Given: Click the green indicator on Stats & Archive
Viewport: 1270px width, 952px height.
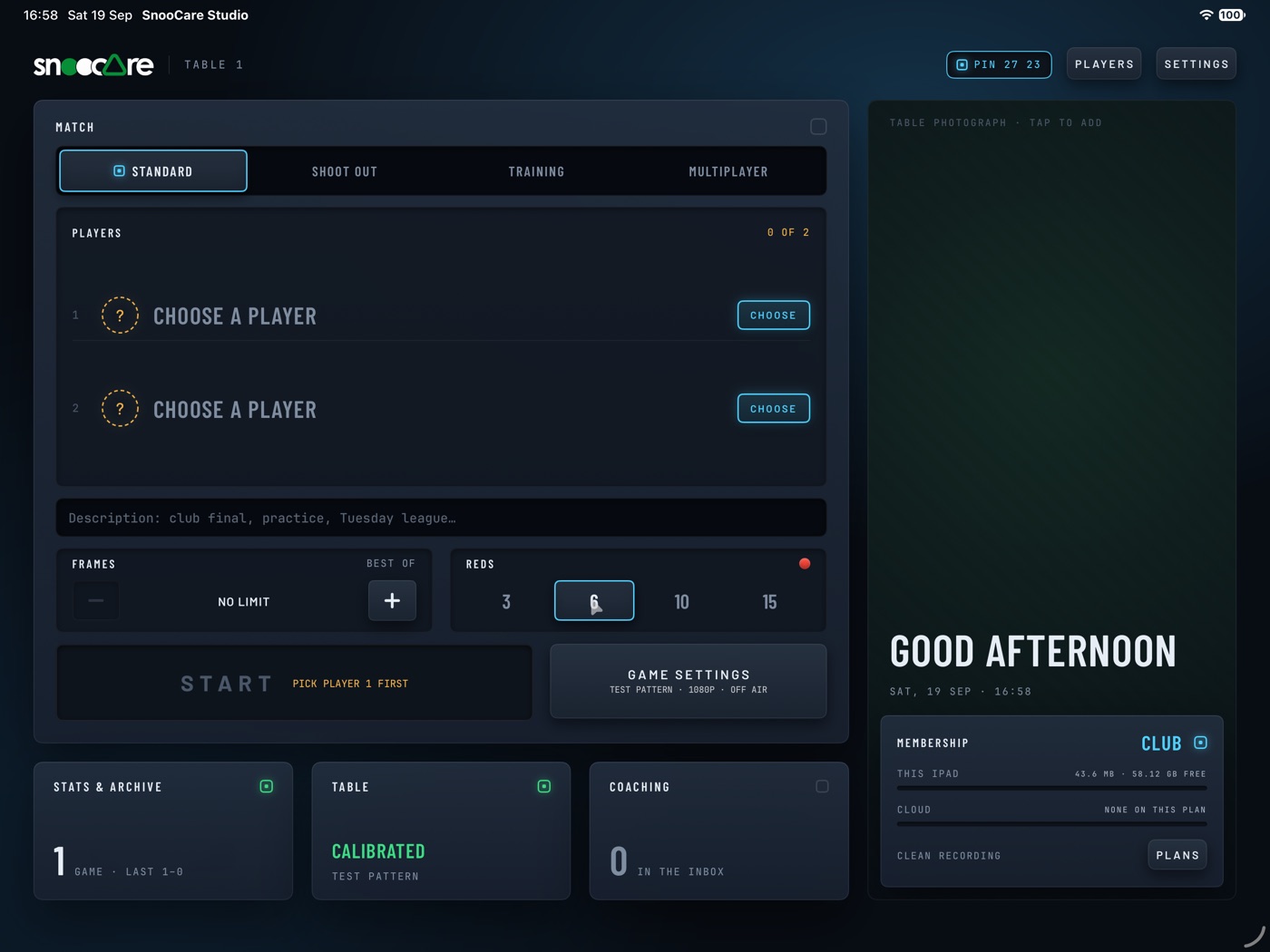Looking at the screenshot, I should (267, 787).
